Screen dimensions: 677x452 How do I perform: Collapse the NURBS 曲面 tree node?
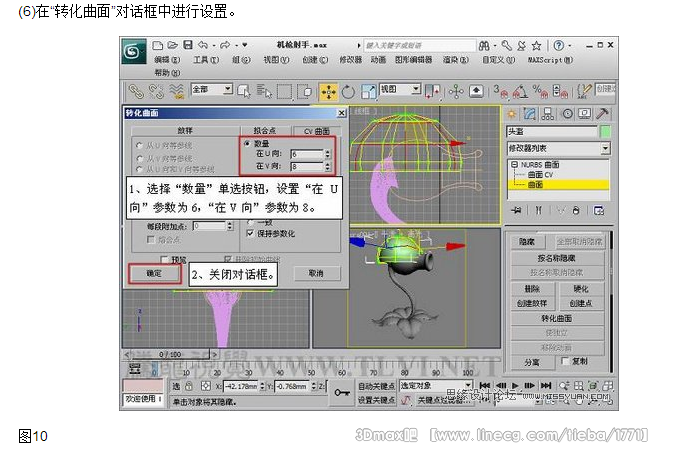click(x=514, y=164)
